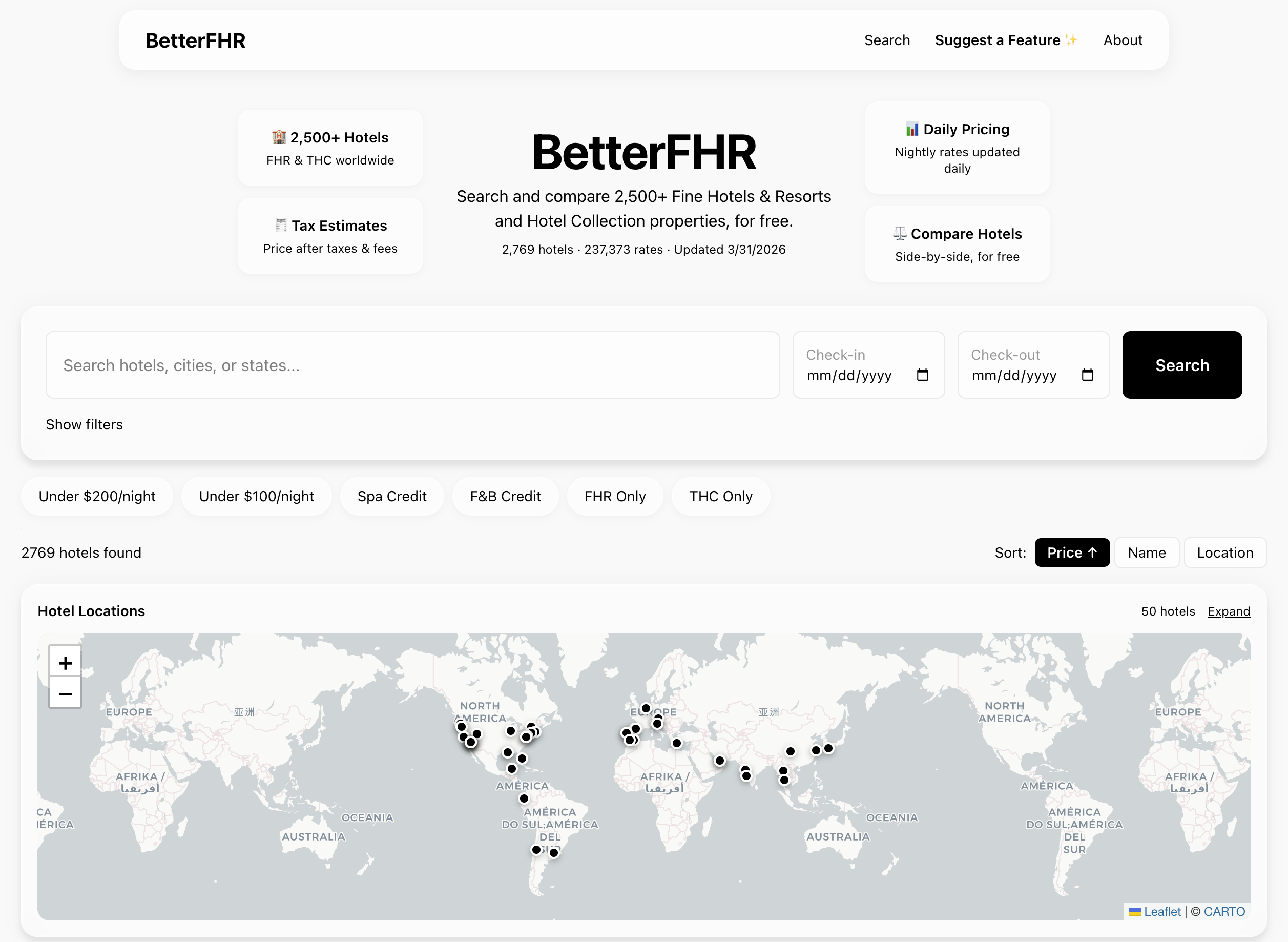Select Search in the top navigation
Viewport: 1288px width, 942px height.
click(x=887, y=40)
